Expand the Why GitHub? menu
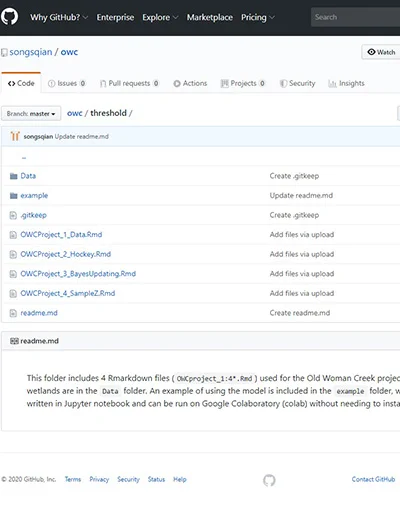Screen dimensions: 400x518 click(x=59, y=17)
